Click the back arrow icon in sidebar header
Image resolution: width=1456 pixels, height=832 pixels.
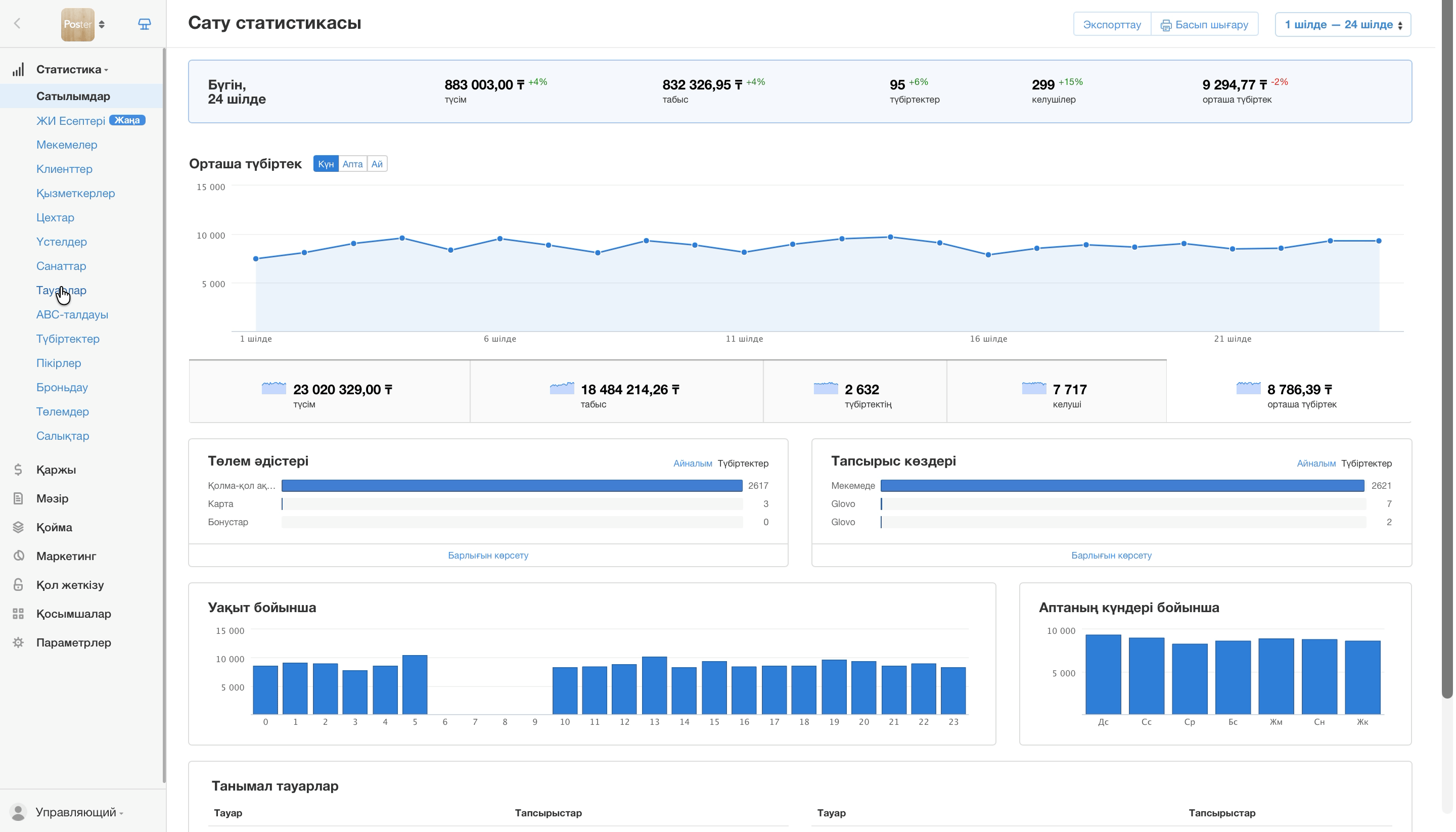(x=17, y=23)
